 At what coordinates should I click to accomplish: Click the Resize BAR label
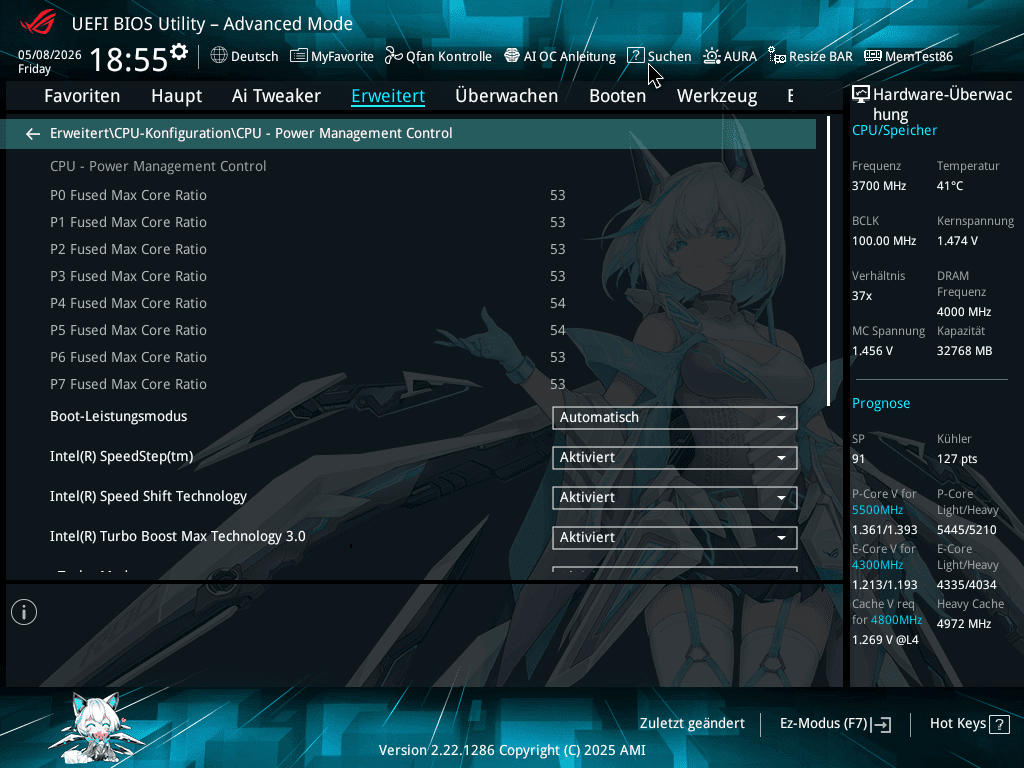click(820, 57)
